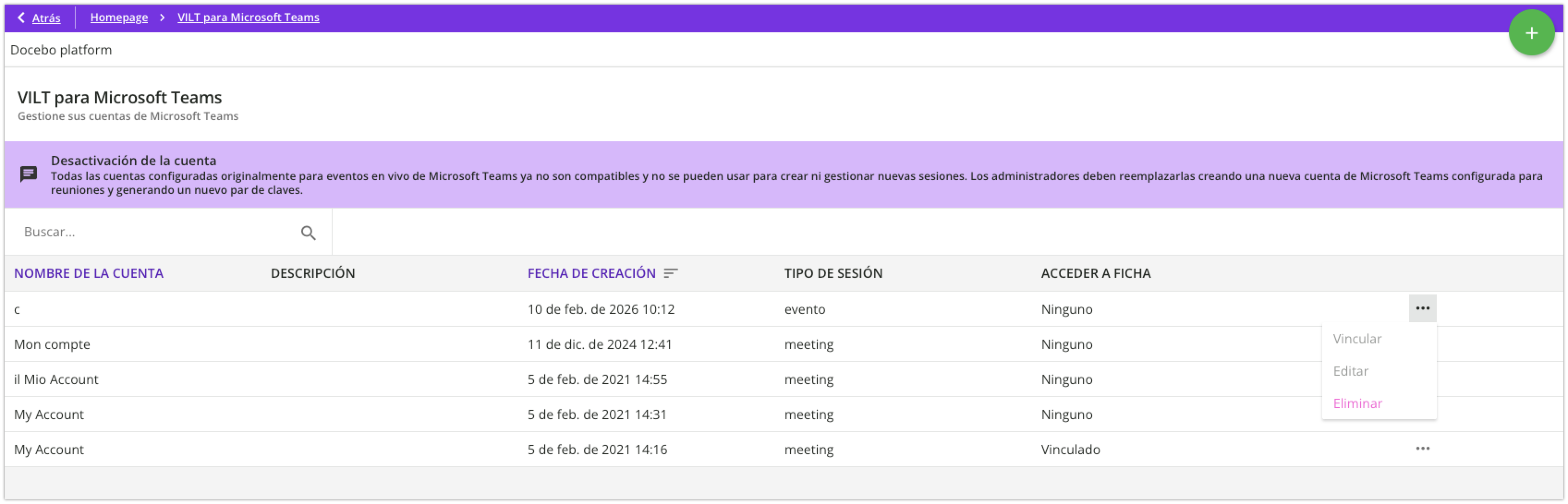This screenshot has height=504, width=1568.
Task: Open the ellipsis menu for the first account row
Action: tap(1423, 308)
